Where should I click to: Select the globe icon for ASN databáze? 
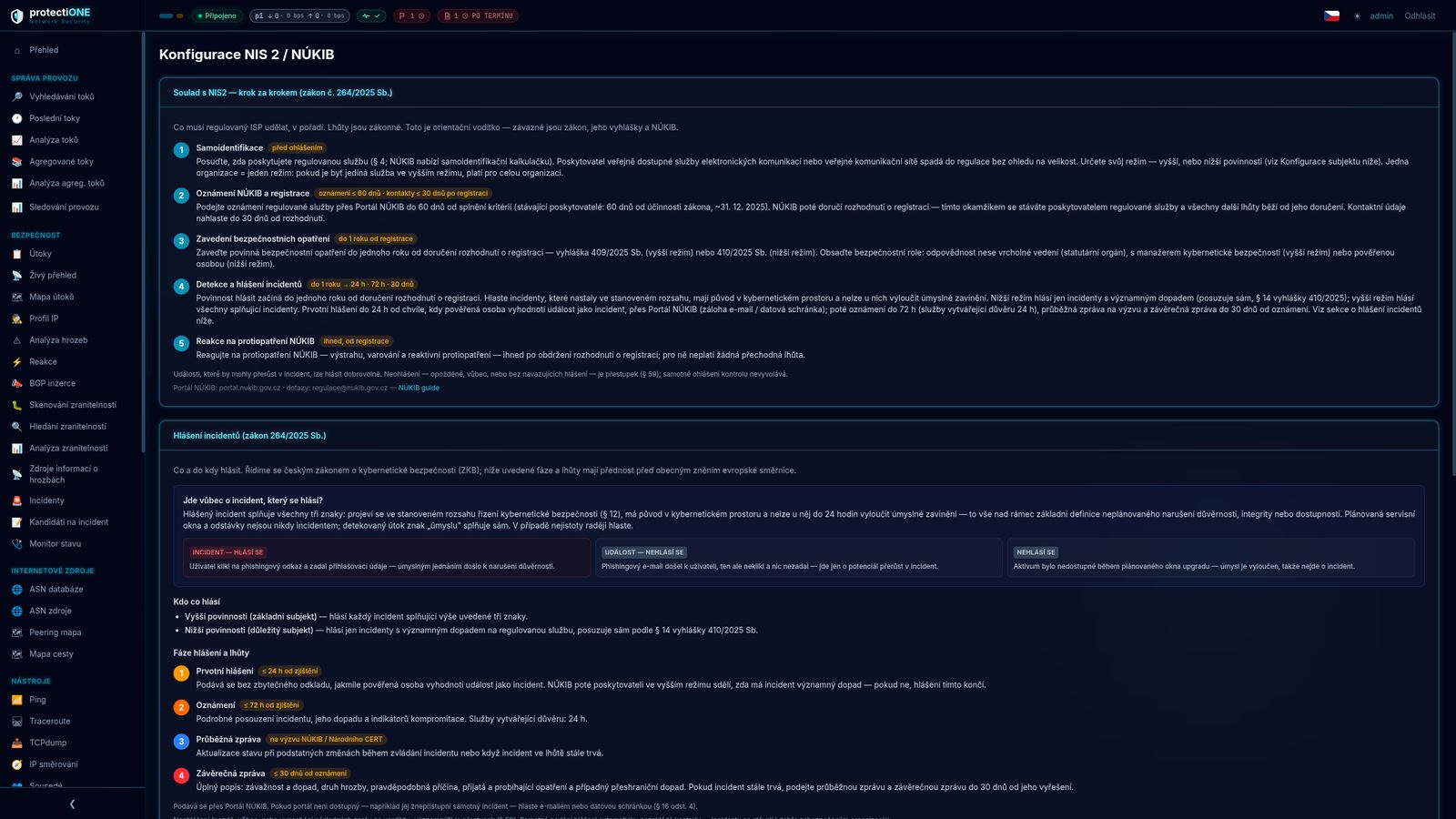(x=16, y=590)
